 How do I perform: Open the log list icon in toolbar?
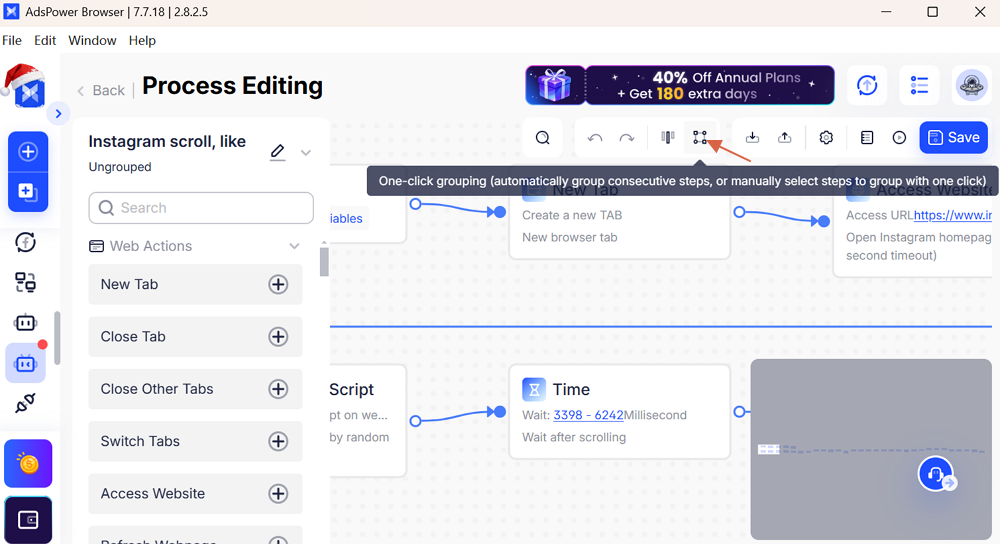tap(867, 138)
